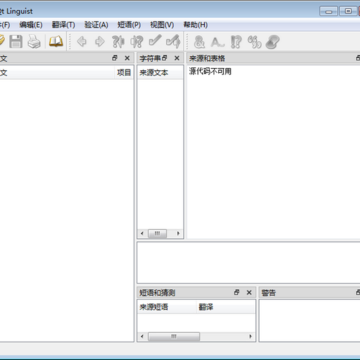The width and height of the screenshot is (360, 360).
Task: Close the 字符串 panel
Action: pos(177,58)
